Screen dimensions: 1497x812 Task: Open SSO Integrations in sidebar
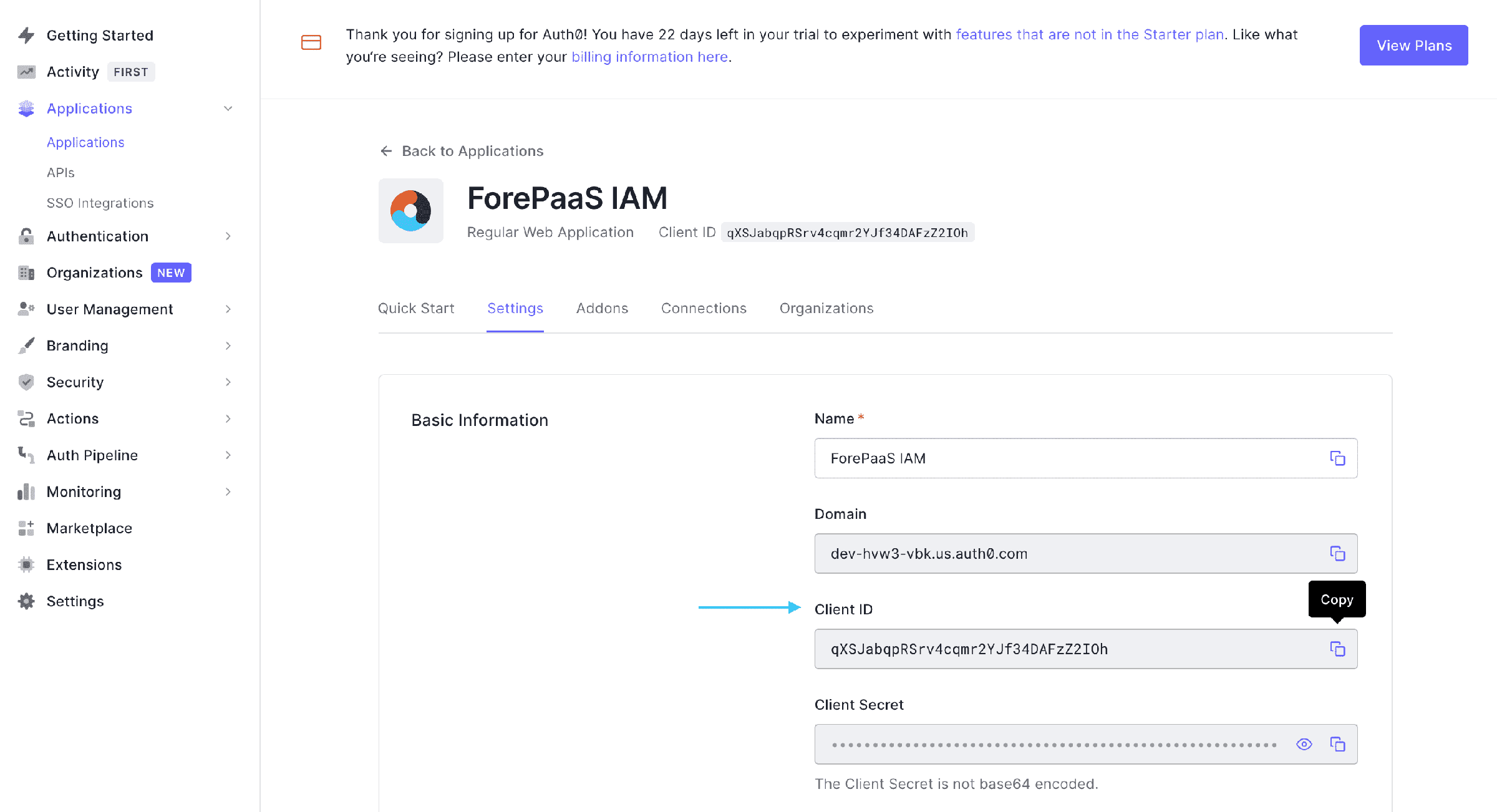pos(100,203)
